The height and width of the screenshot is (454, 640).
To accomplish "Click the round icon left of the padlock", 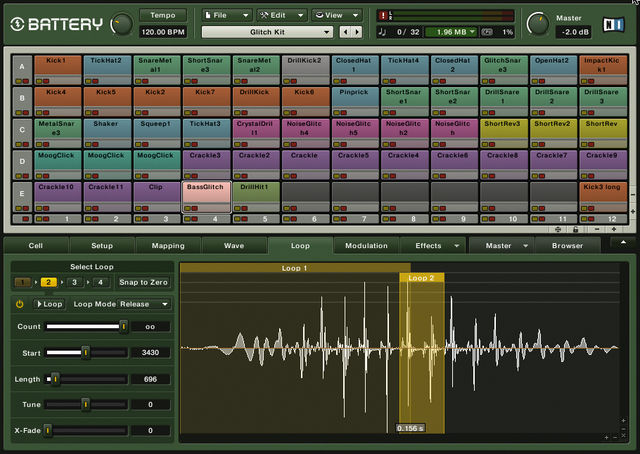I will click(558, 230).
